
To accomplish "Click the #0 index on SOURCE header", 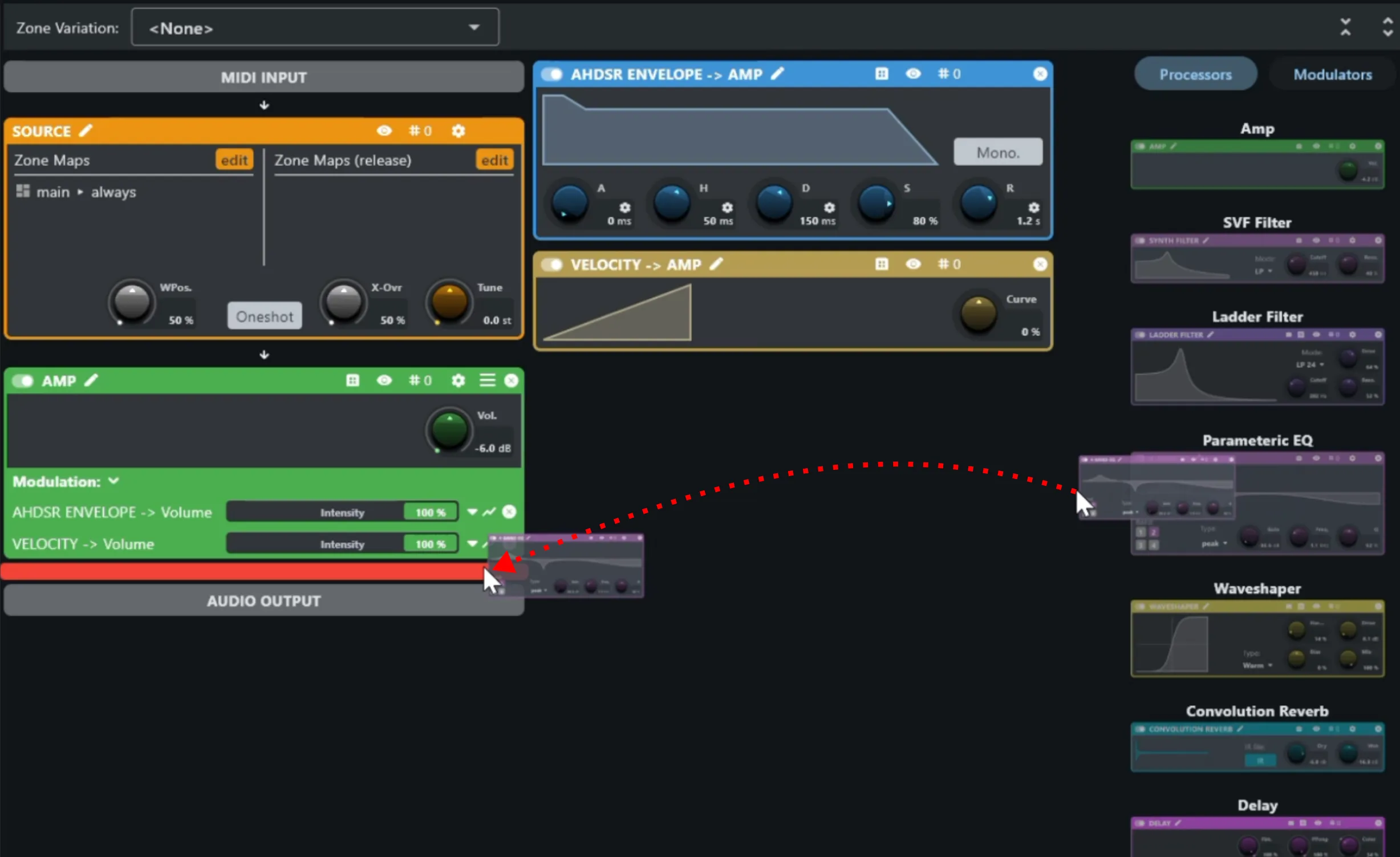I will click(x=420, y=131).
